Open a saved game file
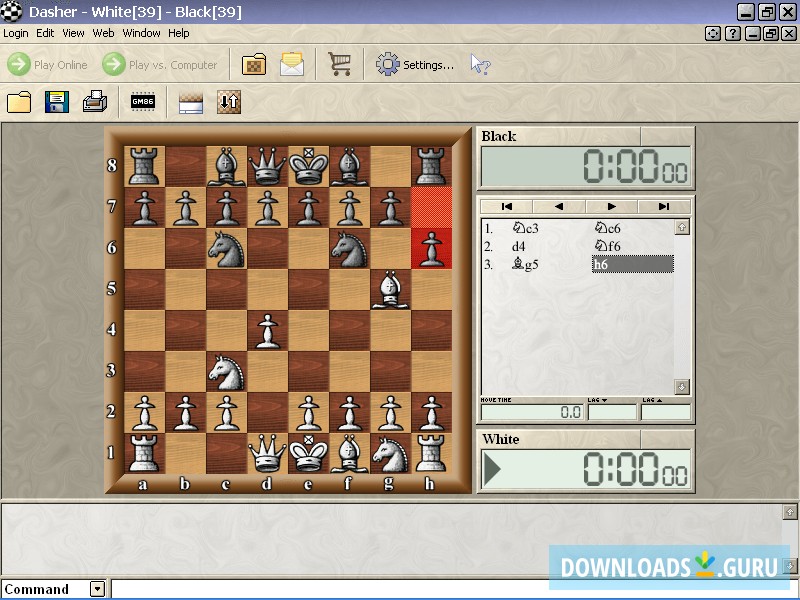This screenshot has height=600, width=800. coord(18,102)
